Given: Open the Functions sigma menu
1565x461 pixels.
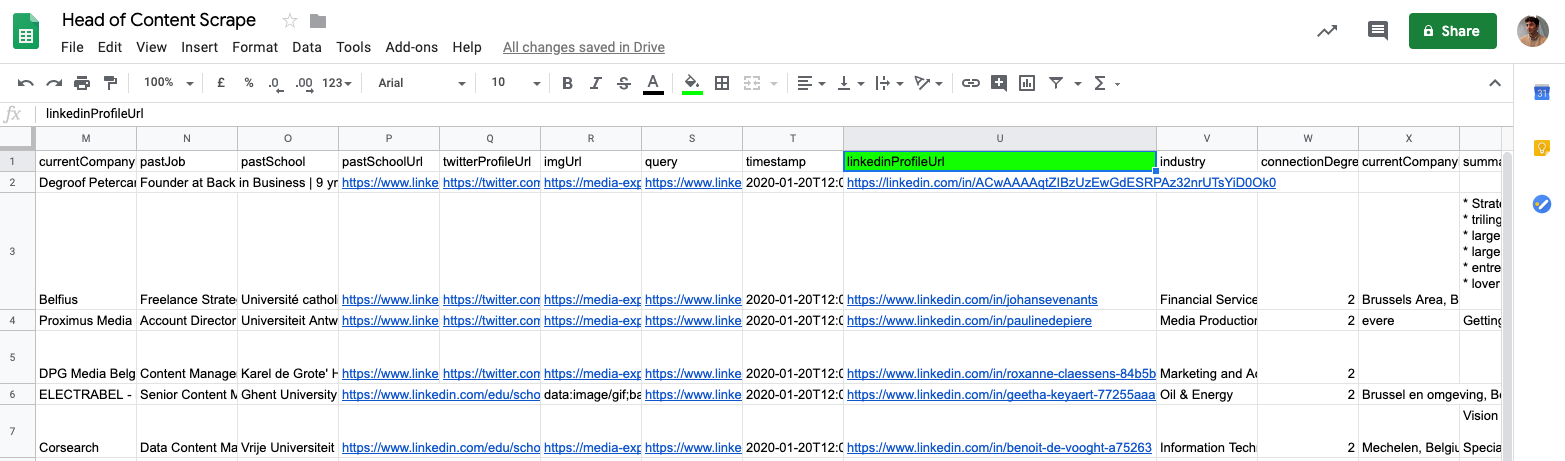Looking at the screenshot, I should click(x=1106, y=83).
